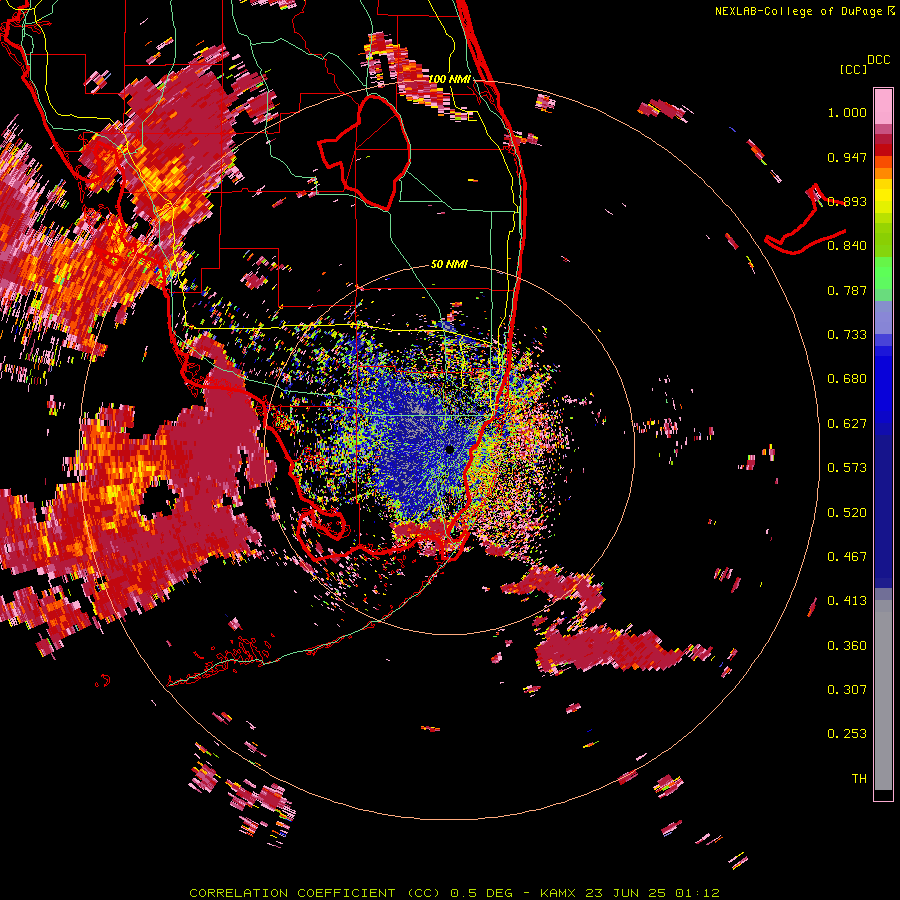Select the 0.573 scale value
Image resolution: width=900 pixels, height=900 pixels.
[847, 468]
